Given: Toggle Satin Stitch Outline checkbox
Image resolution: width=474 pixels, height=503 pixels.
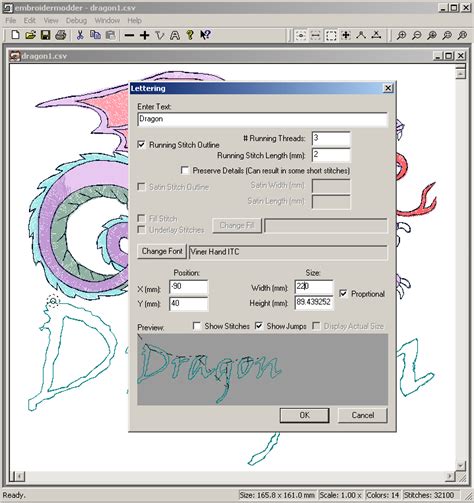Looking at the screenshot, I should coord(141,187).
